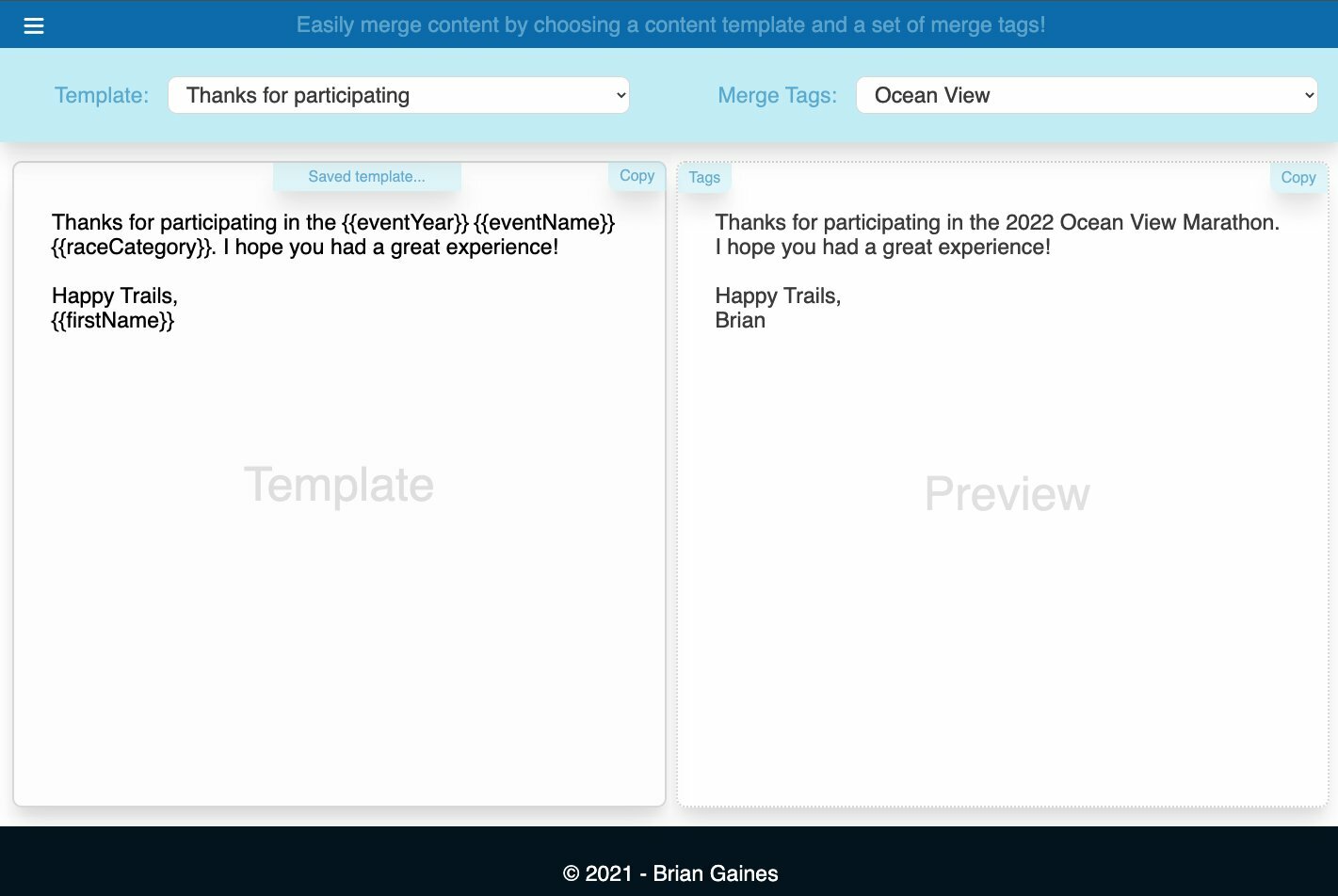
Task: Click the Template: label
Action: pos(102,95)
